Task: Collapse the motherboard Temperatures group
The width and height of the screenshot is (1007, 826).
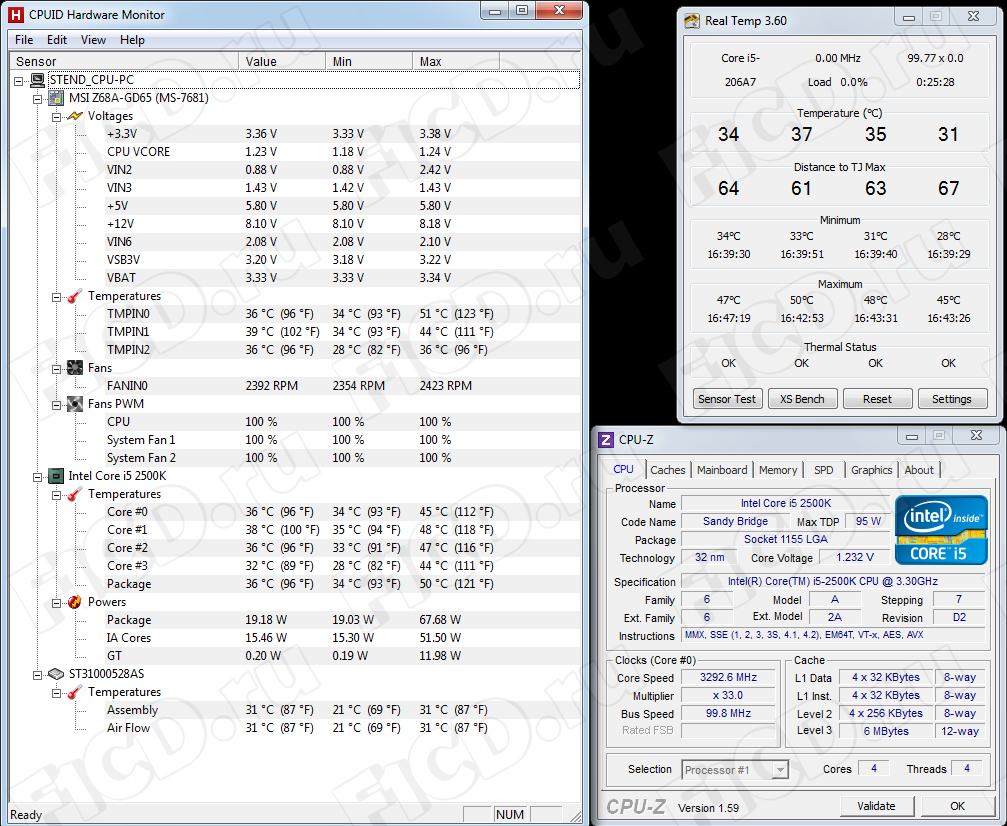Action: click(57, 297)
